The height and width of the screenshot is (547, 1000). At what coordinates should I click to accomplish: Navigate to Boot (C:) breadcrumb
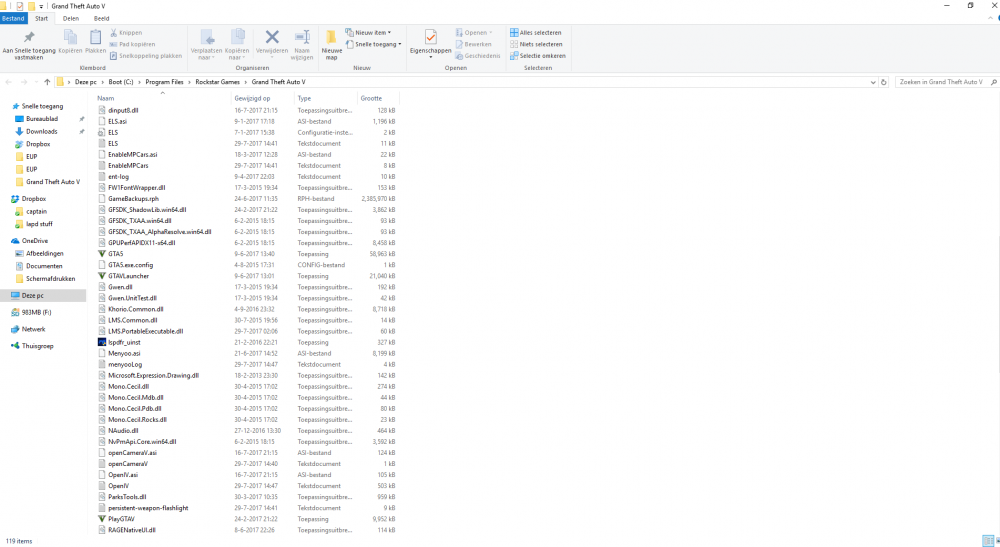point(121,82)
